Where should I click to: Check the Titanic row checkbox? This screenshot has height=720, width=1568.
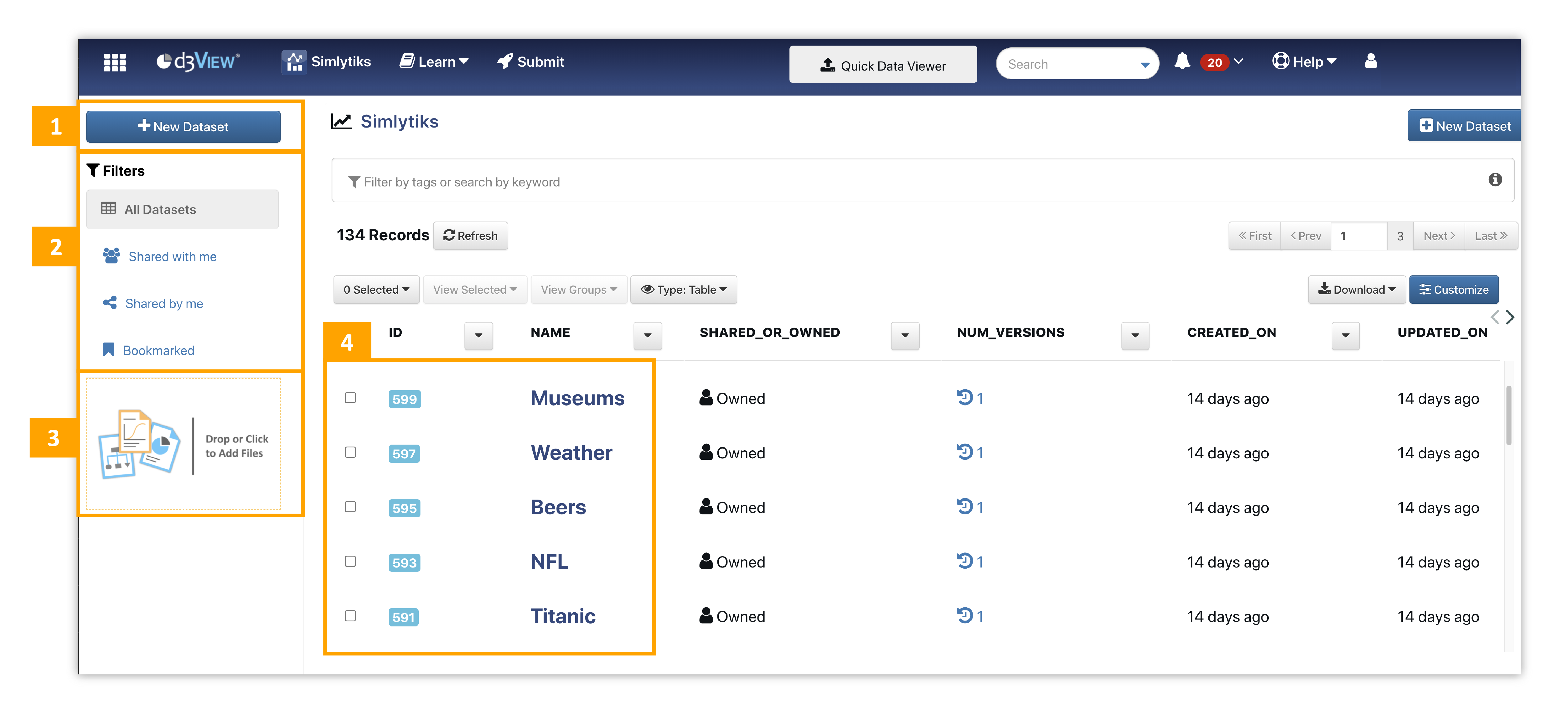tap(351, 616)
